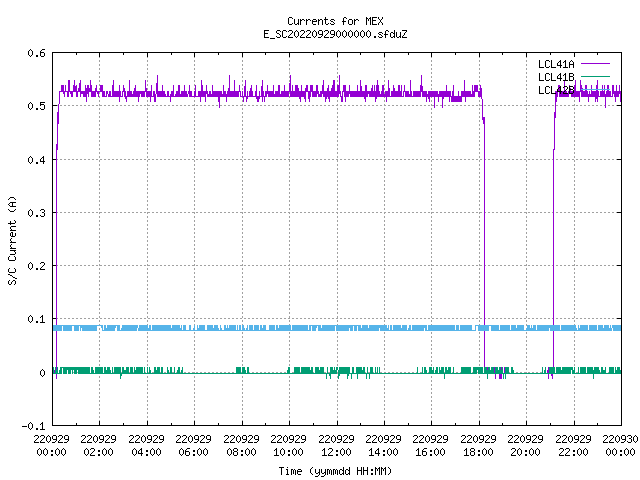Click the 0.2 y-axis tick label

point(37,266)
